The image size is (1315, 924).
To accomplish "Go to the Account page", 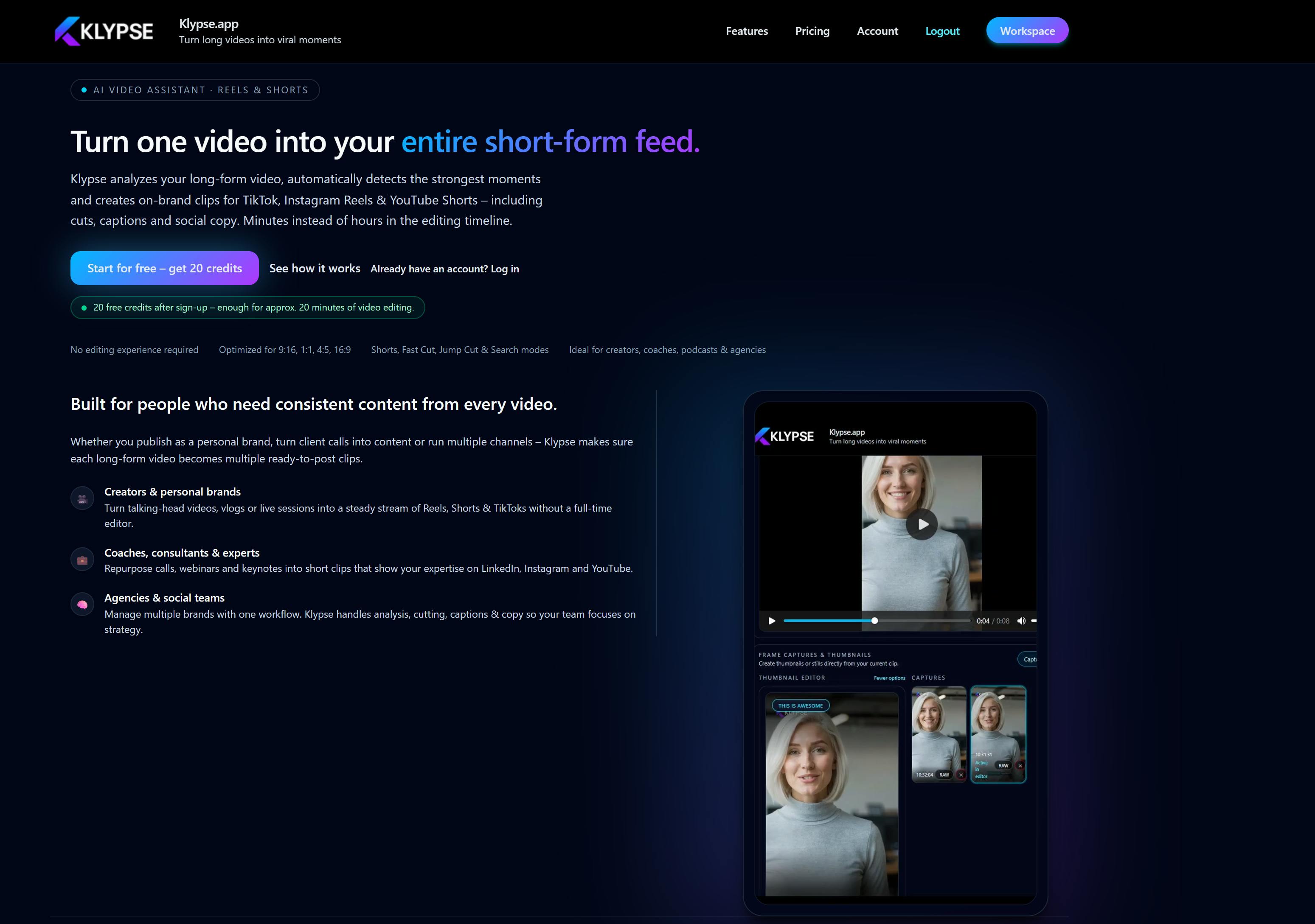I will pyautogui.click(x=877, y=31).
